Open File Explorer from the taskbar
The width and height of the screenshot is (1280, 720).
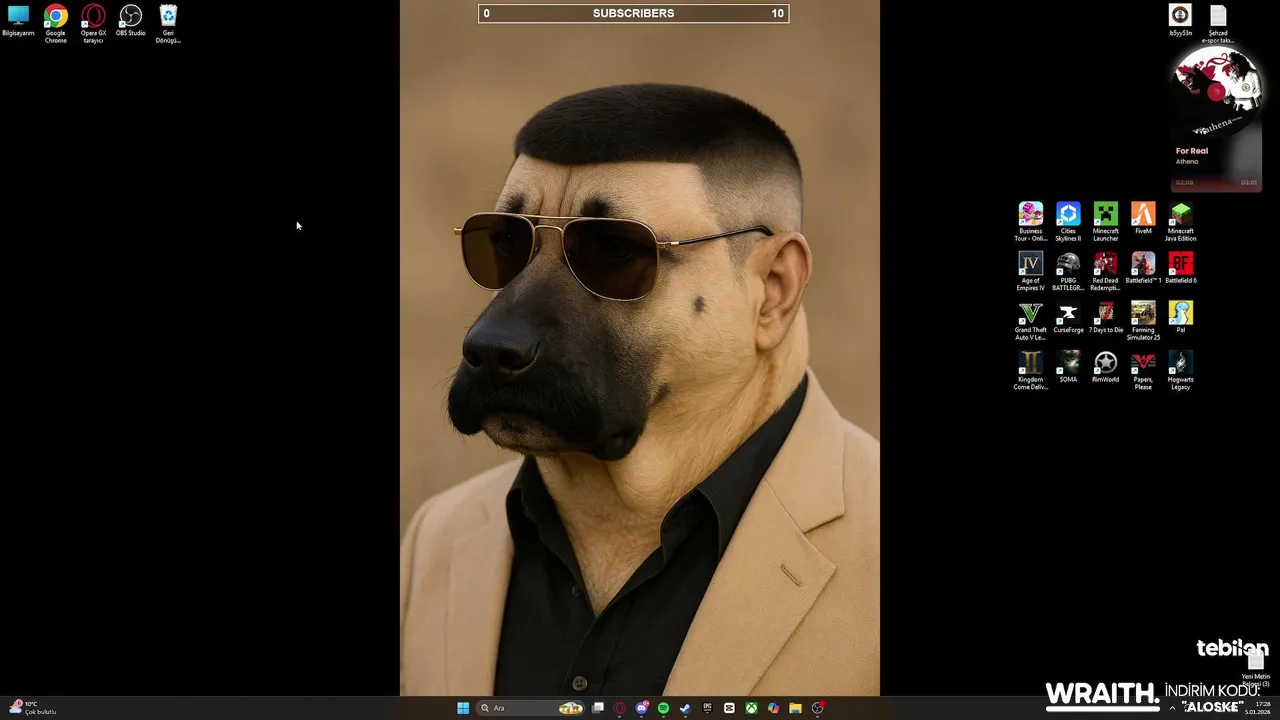coord(795,708)
